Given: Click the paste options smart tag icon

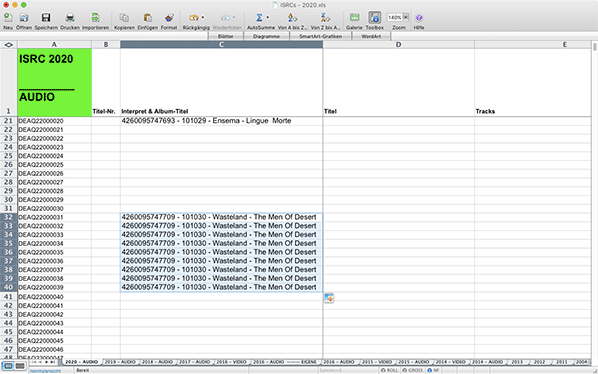Looking at the screenshot, I should [329, 298].
